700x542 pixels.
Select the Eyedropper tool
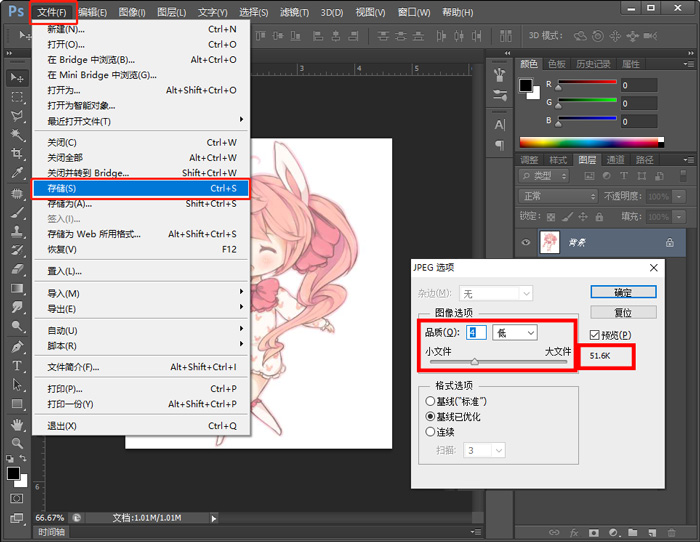pos(17,173)
